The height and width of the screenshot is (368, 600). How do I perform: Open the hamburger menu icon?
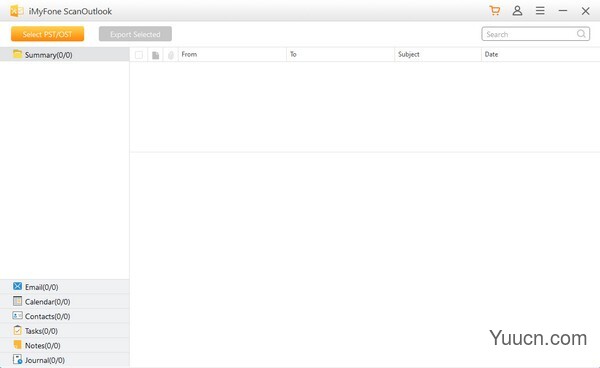pos(540,11)
